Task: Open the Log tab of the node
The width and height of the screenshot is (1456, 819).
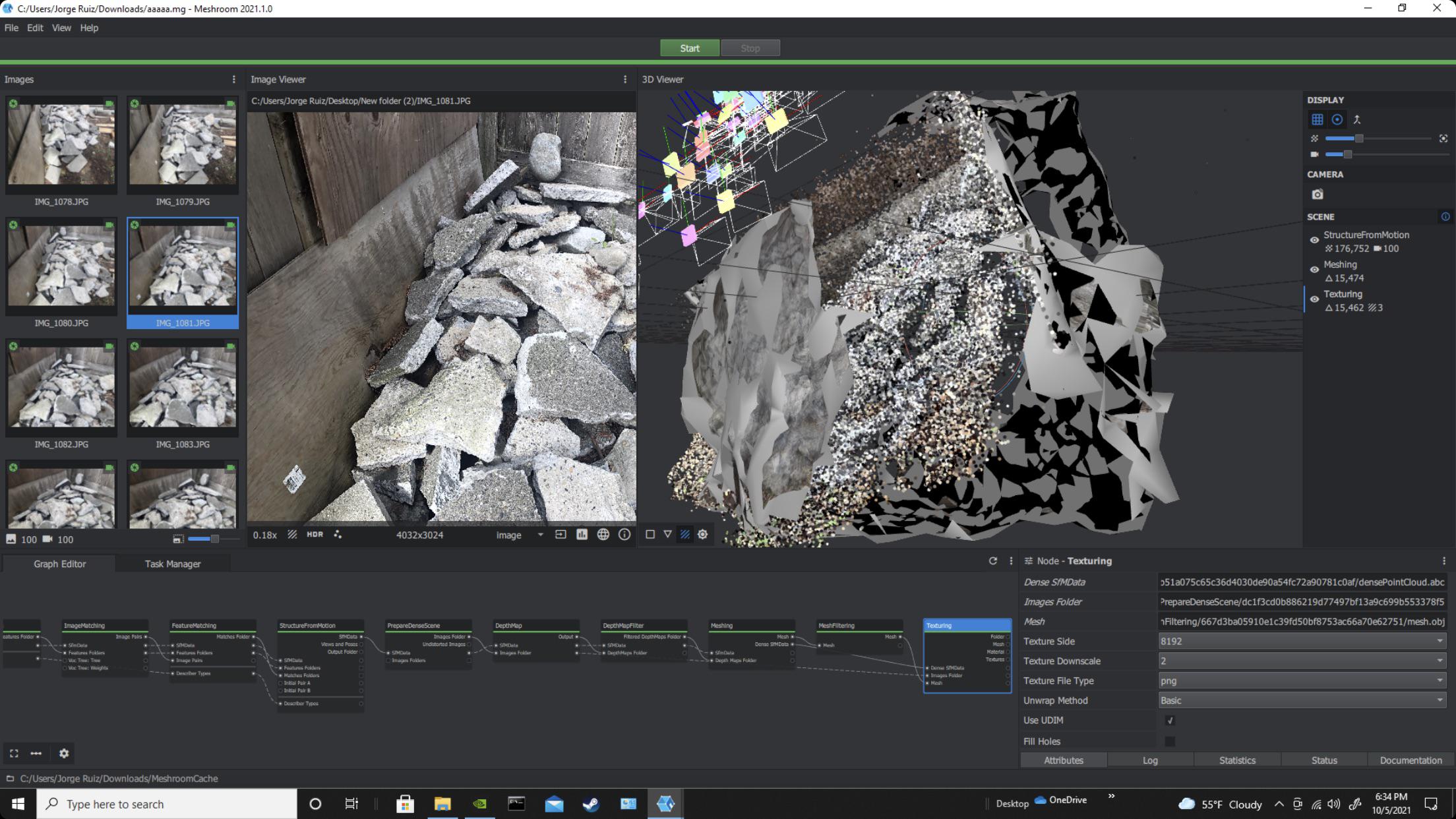Action: click(1150, 760)
